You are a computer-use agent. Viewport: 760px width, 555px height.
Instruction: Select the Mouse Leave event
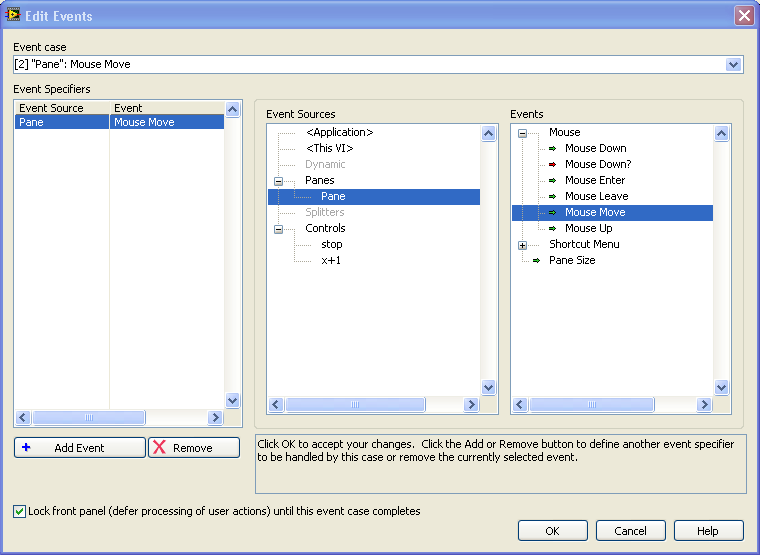point(596,196)
